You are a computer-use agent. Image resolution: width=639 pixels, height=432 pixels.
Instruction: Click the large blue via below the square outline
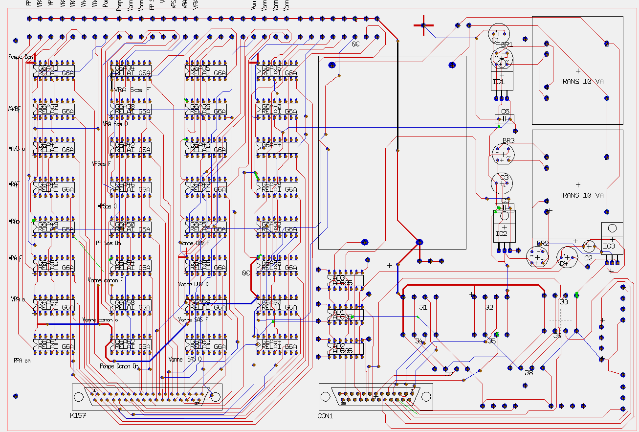click(x=419, y=242)
